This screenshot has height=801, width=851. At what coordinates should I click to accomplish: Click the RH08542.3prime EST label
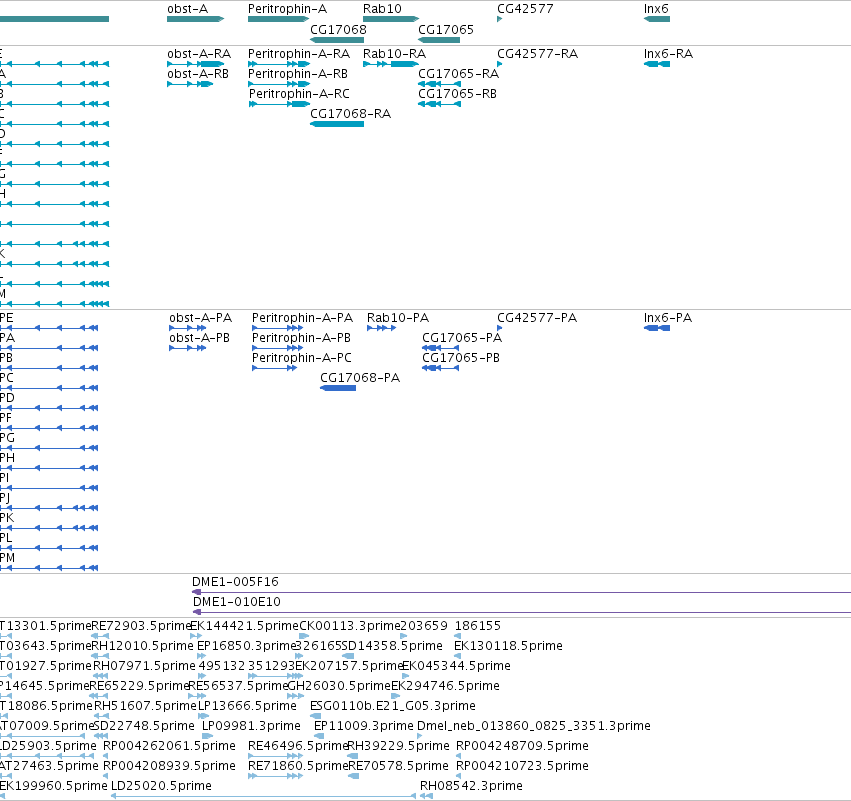click(x=471, y=786)
